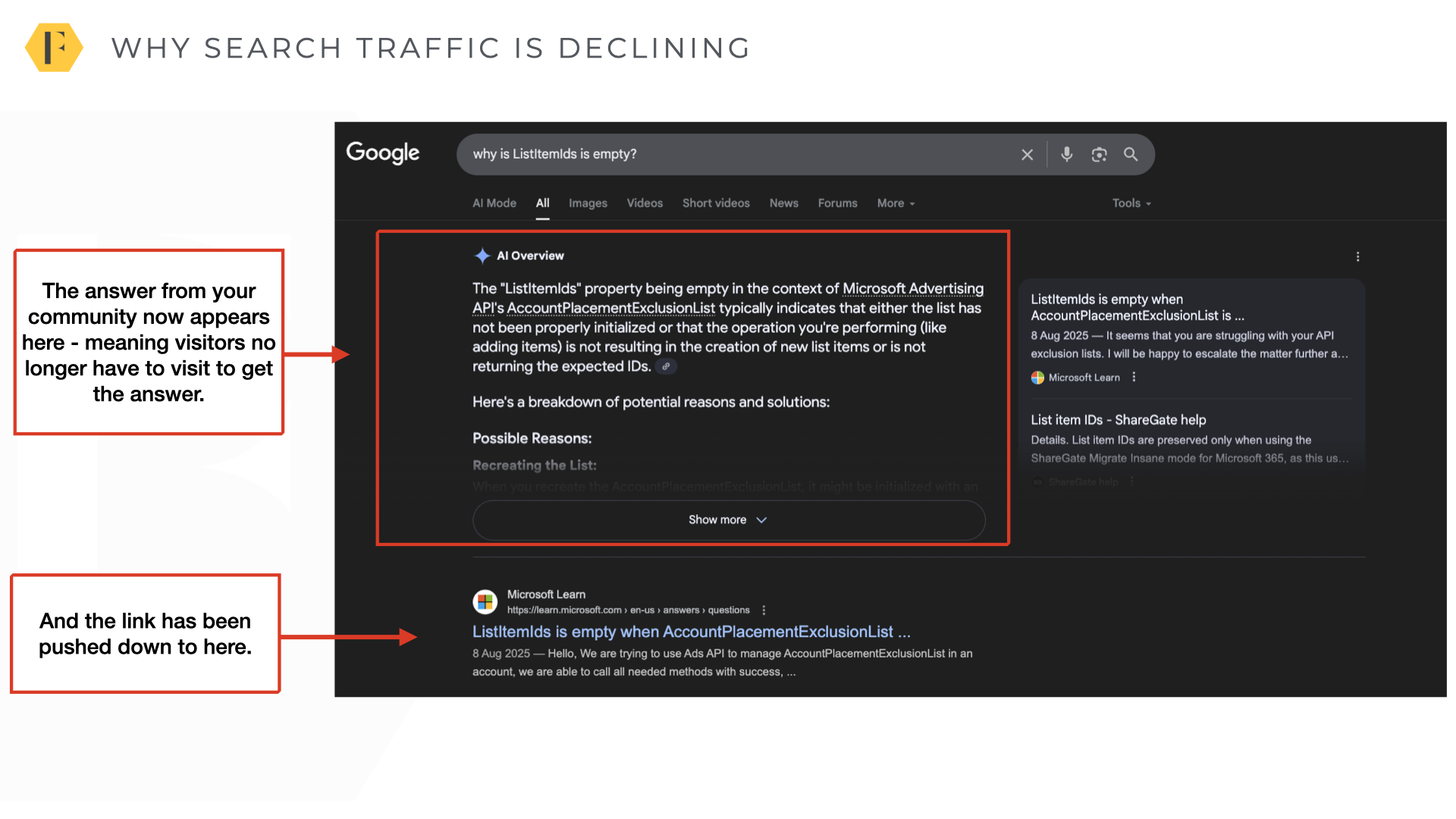Click the magnifying glass search icon

click(1131, 155)
